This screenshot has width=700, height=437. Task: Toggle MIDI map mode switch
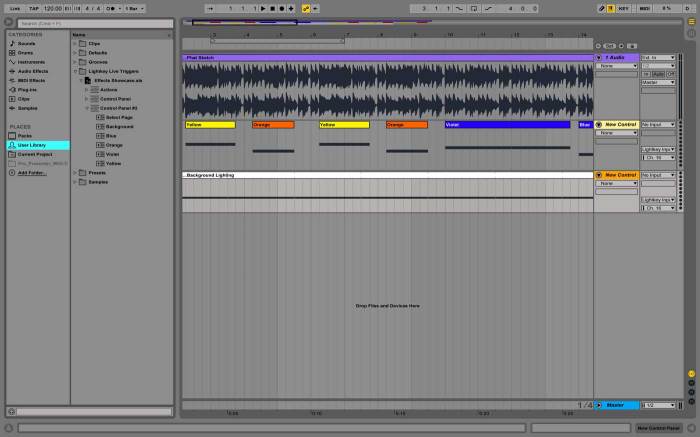(x=645, y=8)
